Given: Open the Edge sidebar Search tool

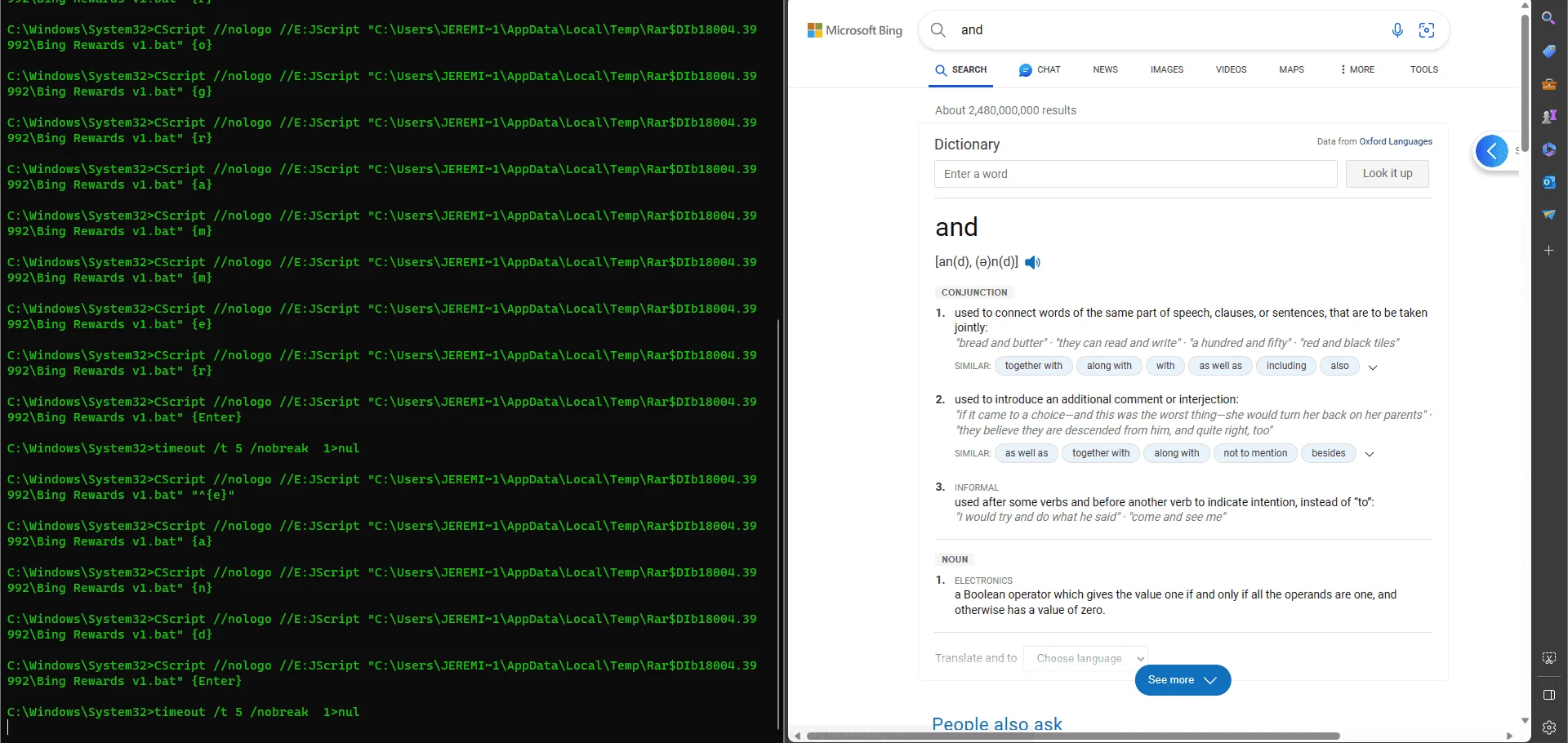Looking at the screenshot, I should (x=1548, y=18).
